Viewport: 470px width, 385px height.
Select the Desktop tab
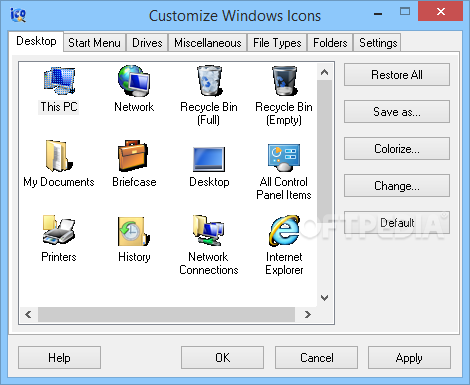point(36,41)
